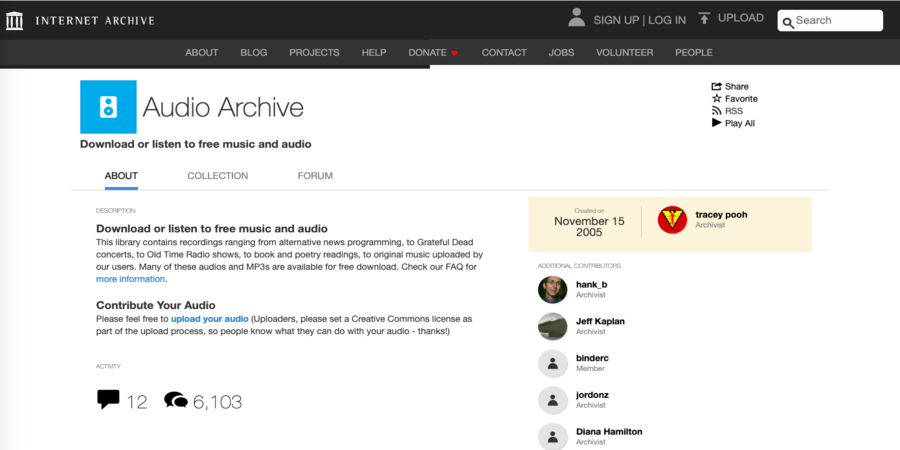The image size is (900, 450).
Task: Click the Audio Archive page title
Action: 223,107
